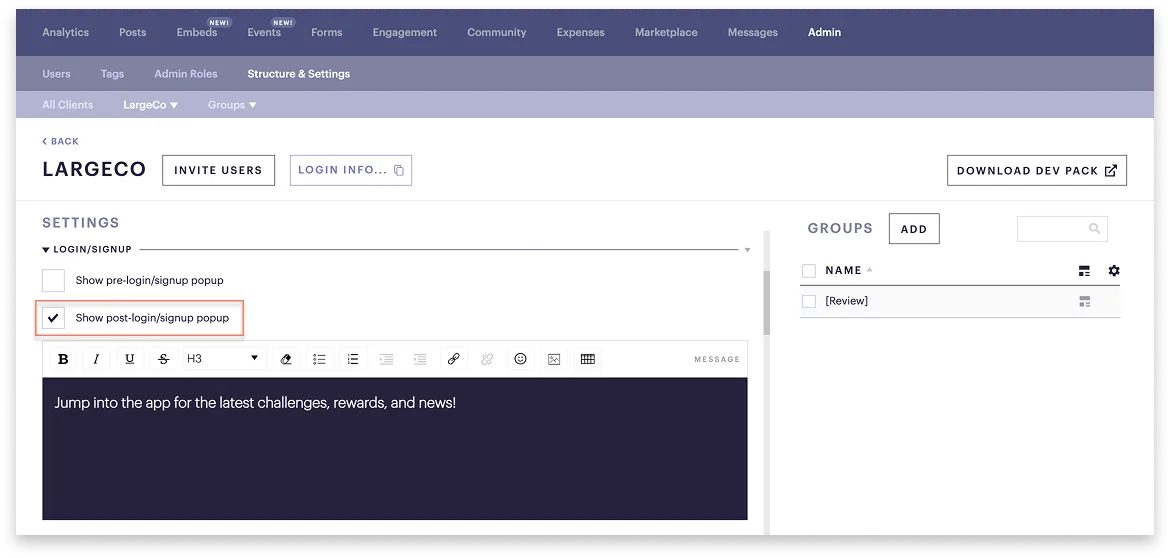Open the Analytics tab
This screenshot has width=1170, height=558.
(x=66, y=32)
